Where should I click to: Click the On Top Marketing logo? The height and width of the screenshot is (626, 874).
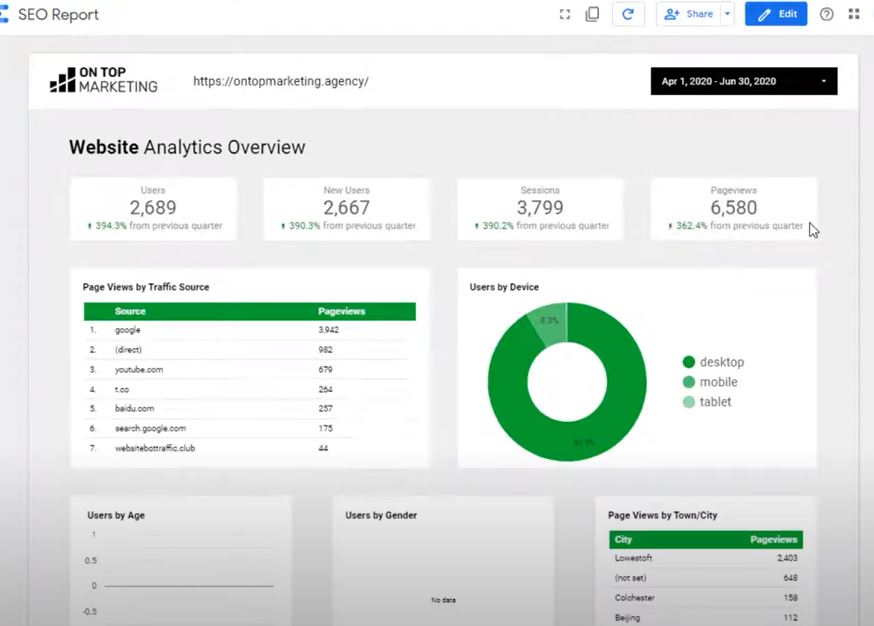pos(103,80)
